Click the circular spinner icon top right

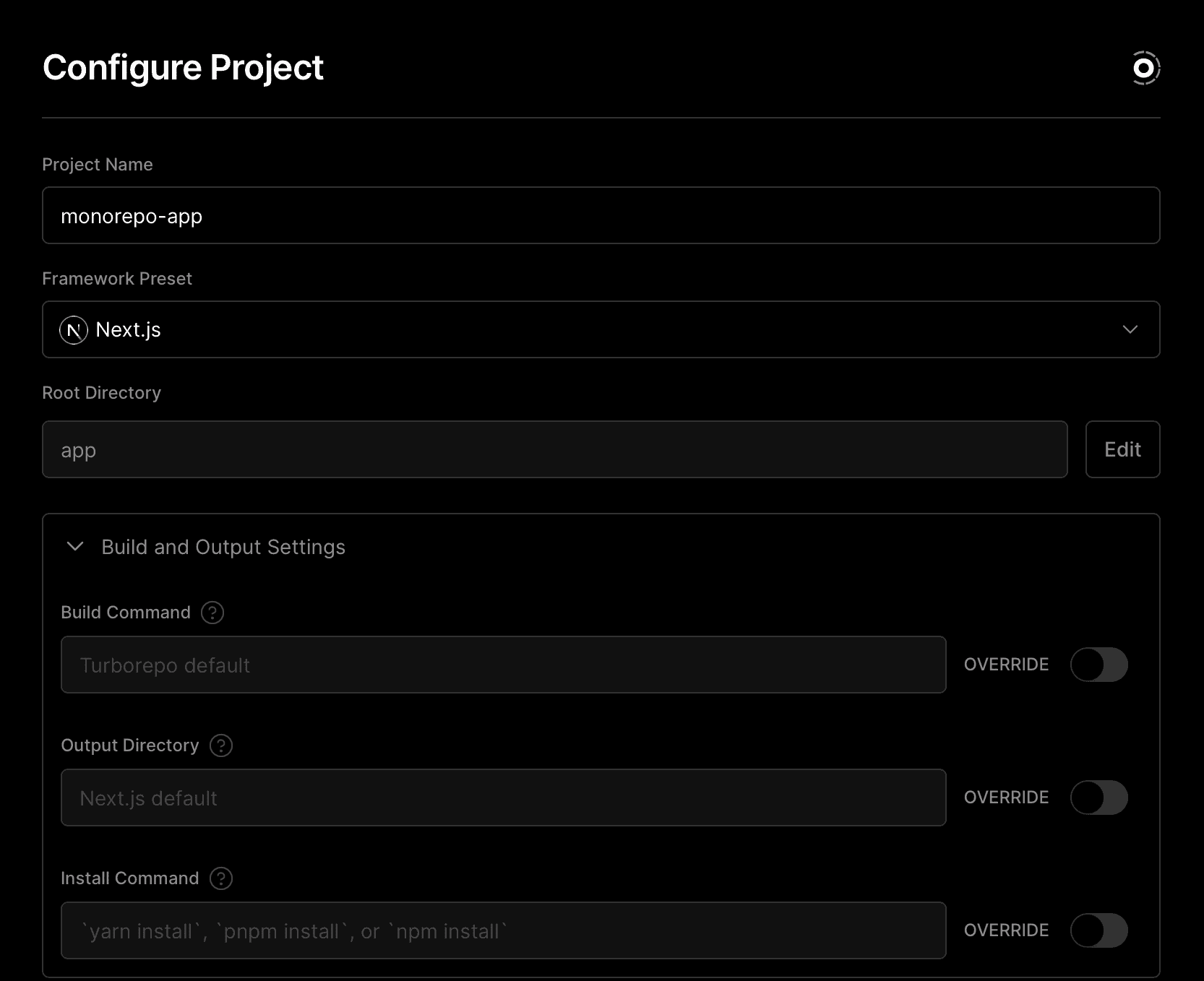tap(1145, 68)
